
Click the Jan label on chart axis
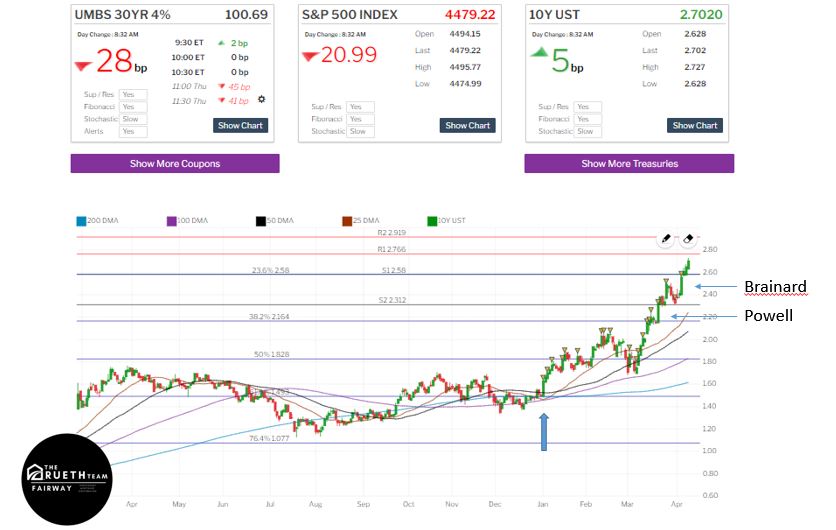coord(542,504)
